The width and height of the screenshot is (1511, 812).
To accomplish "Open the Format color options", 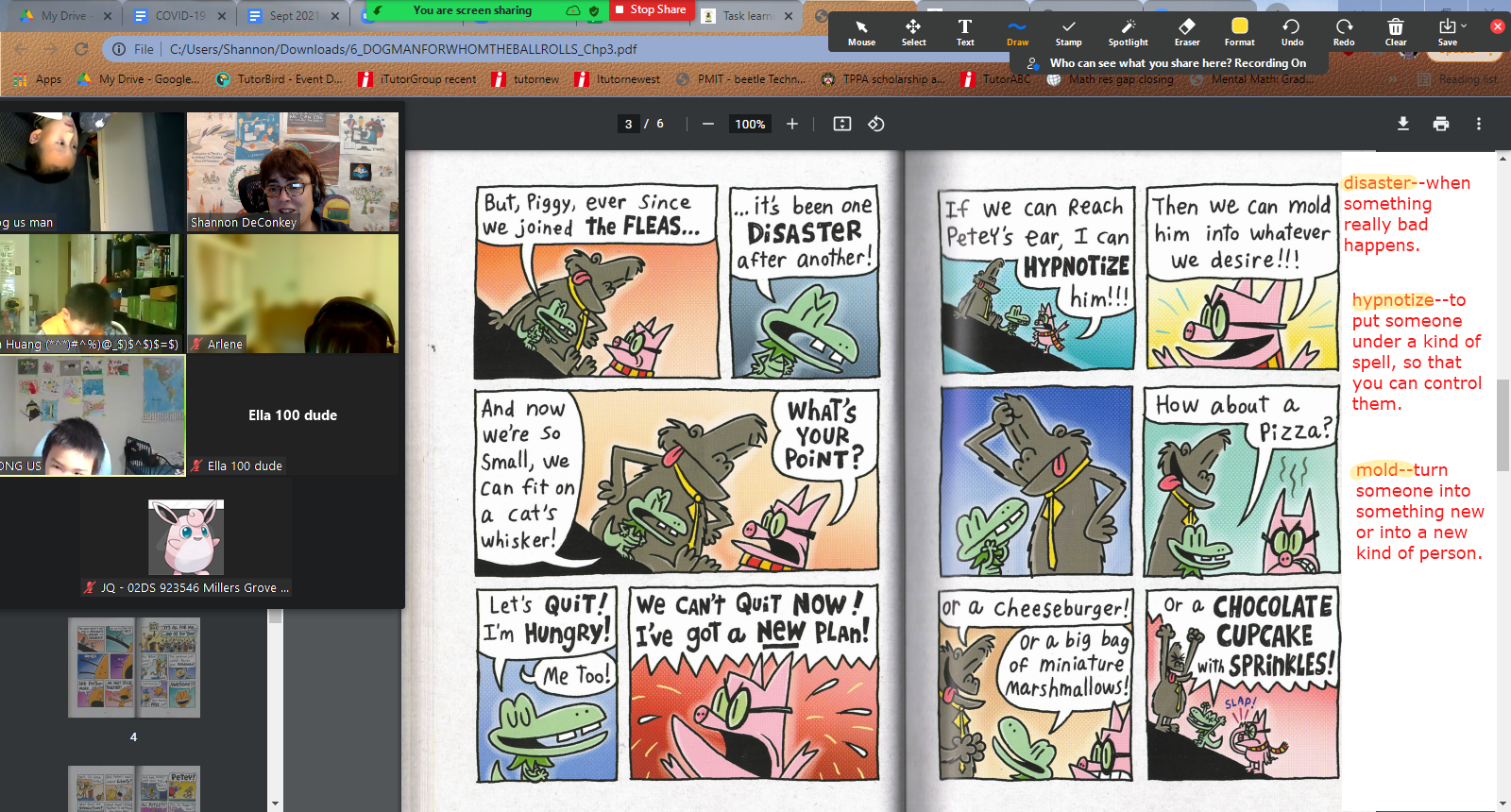I will coord(1239,32).
